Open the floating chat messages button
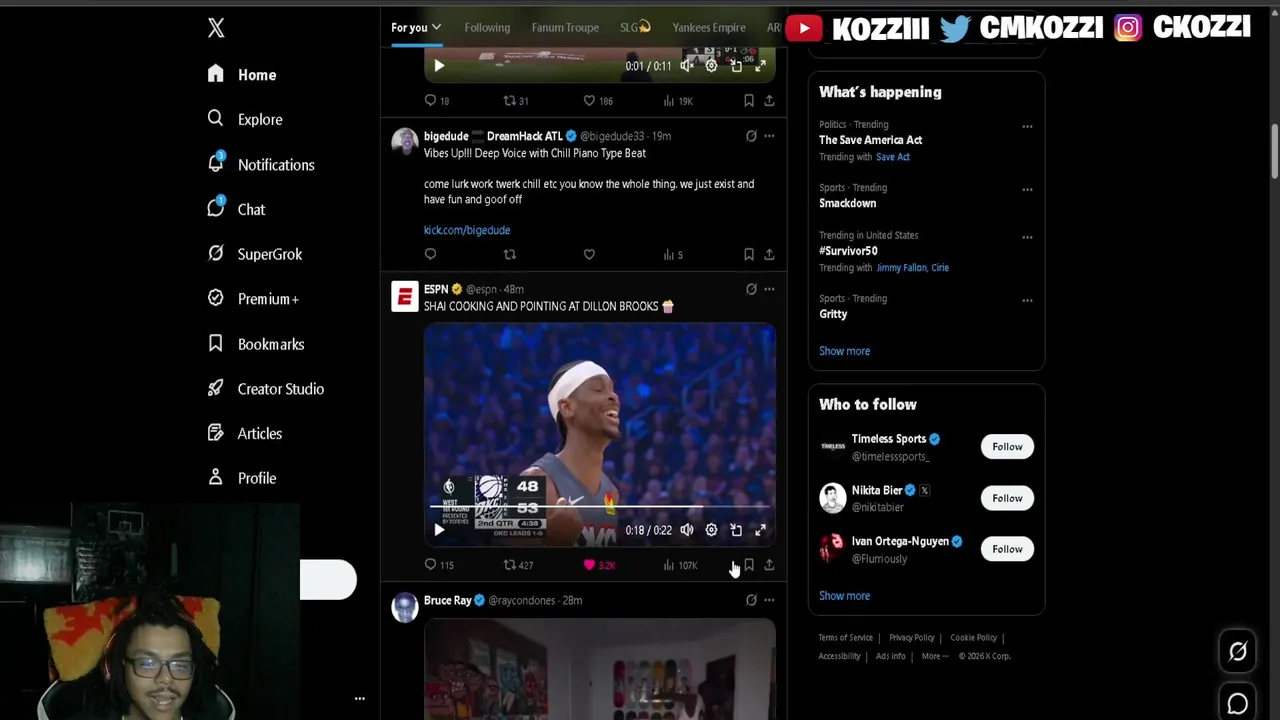Image resolution: width=1280 pixels, height=720 pixels. coord(1238,704)
